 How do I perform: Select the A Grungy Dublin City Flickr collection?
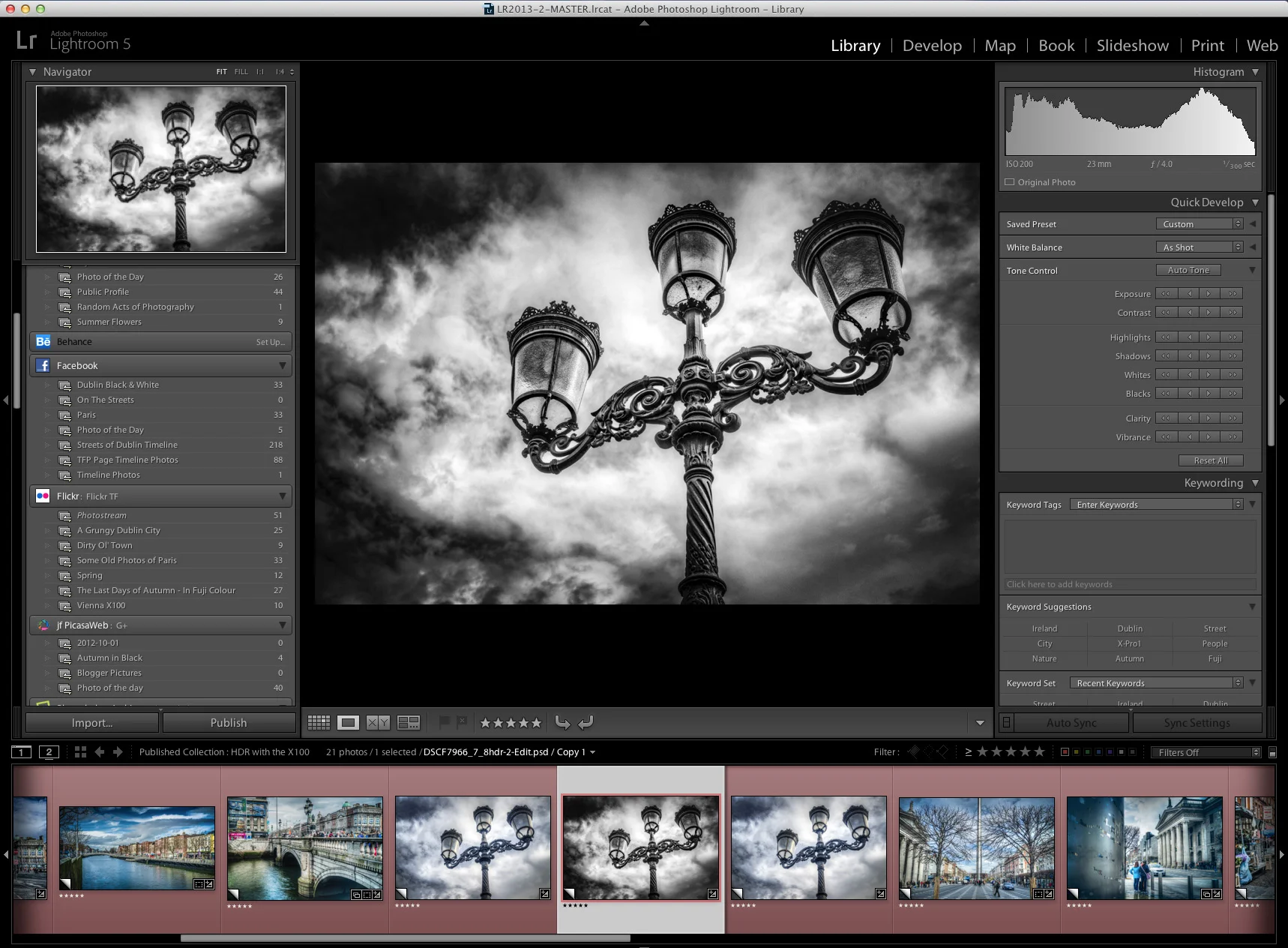(x=118, y=530)
